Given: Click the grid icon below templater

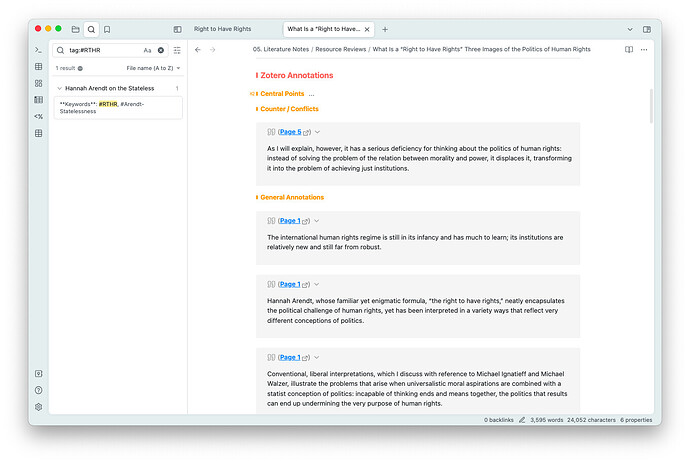Looking at the screenshot, I should 38,133.
